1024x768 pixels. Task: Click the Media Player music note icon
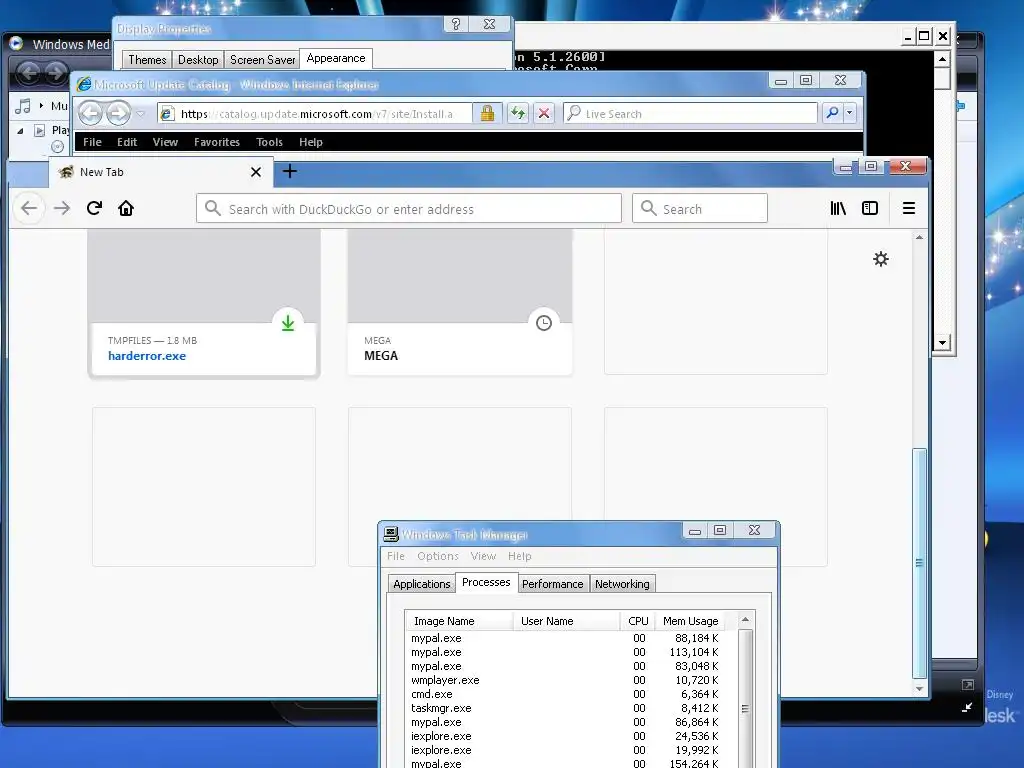pos(24,105)
